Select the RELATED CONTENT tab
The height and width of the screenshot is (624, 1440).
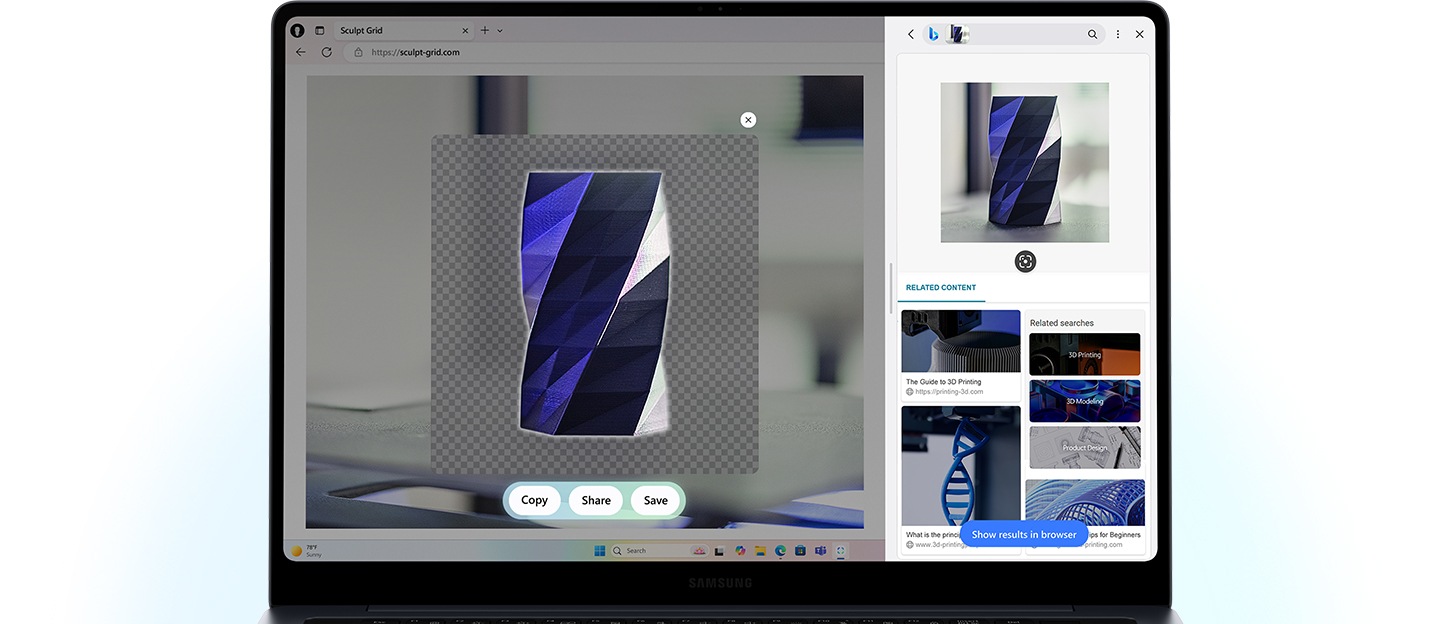click(940, 288)
